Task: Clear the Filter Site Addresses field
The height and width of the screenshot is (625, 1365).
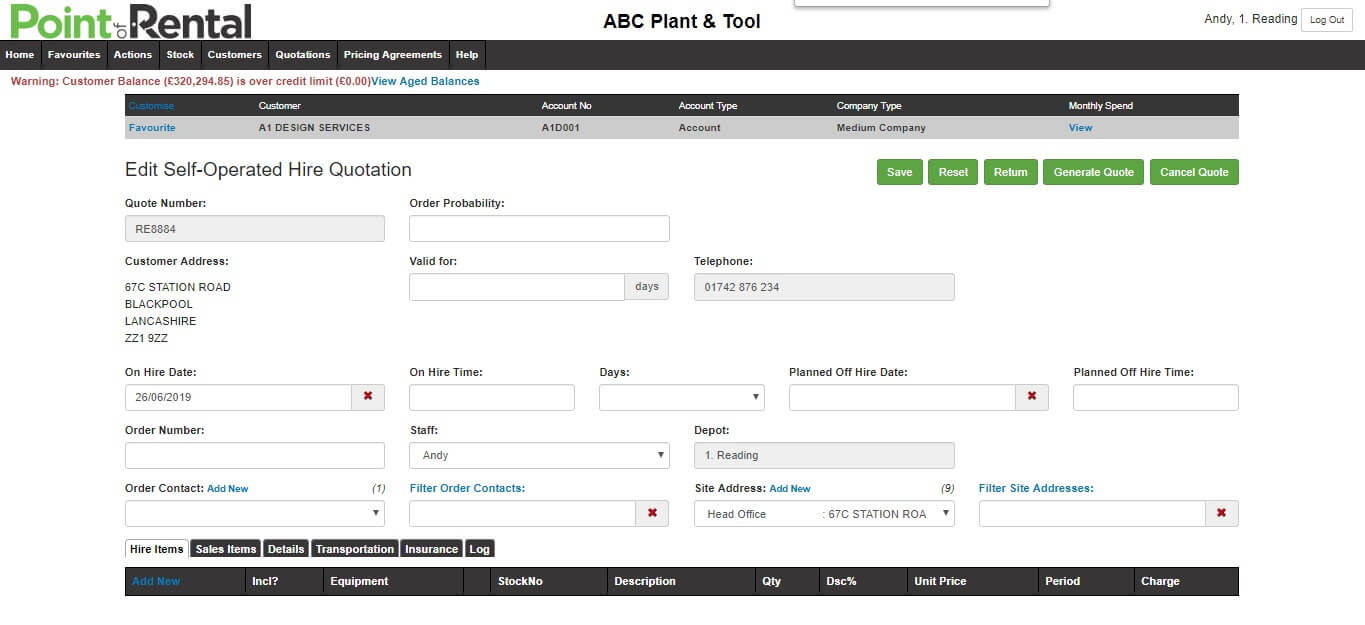Action: [x=1222, y=513]
